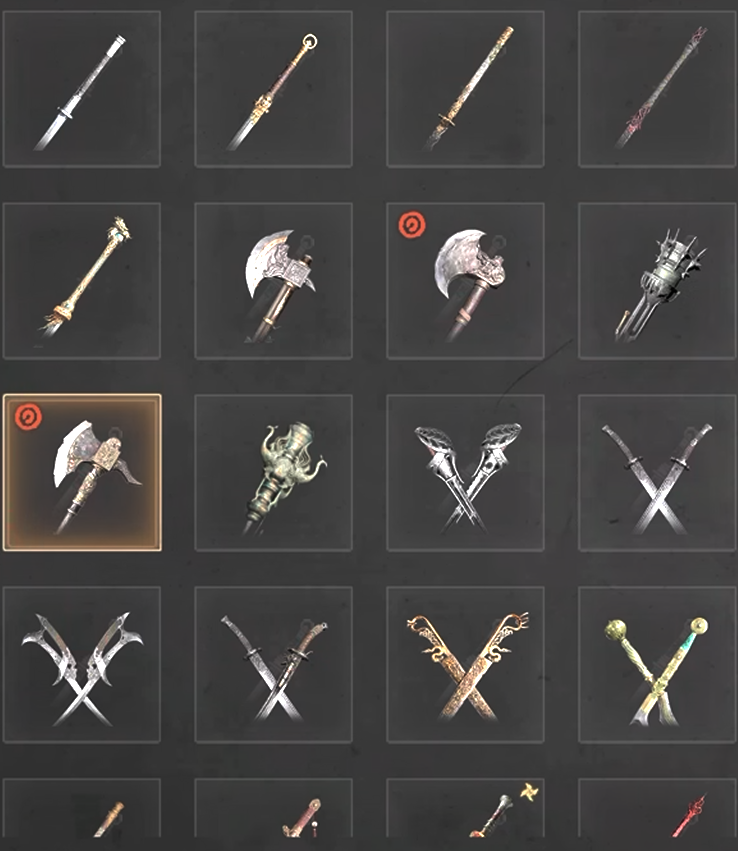Open the partially visible shuriken weapon slot
Image resolution: width=738 pixels, height=851 pixels.
pyautogui.click(x=466, y=808)
